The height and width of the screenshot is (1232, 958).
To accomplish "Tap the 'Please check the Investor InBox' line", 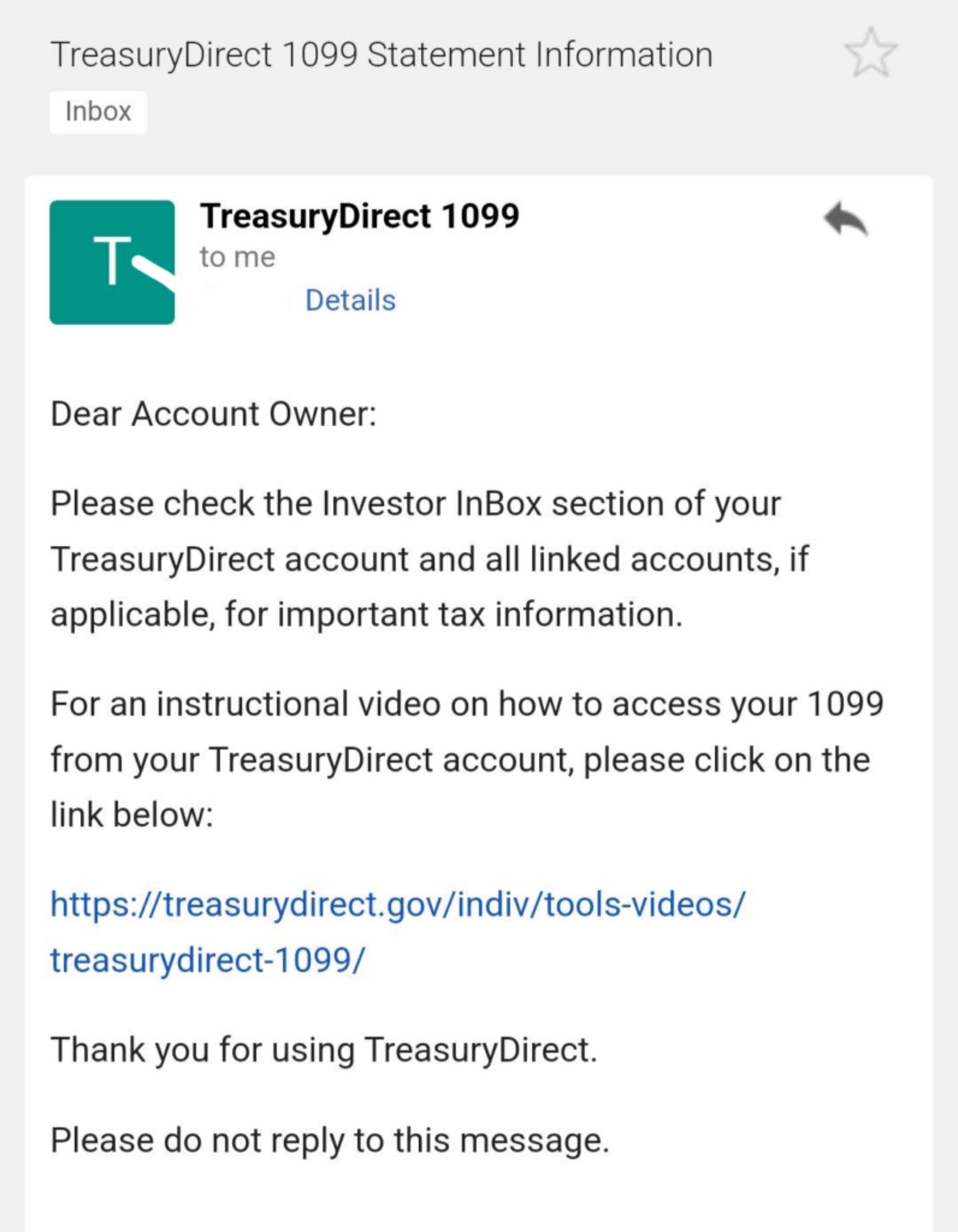I will 415,504.
